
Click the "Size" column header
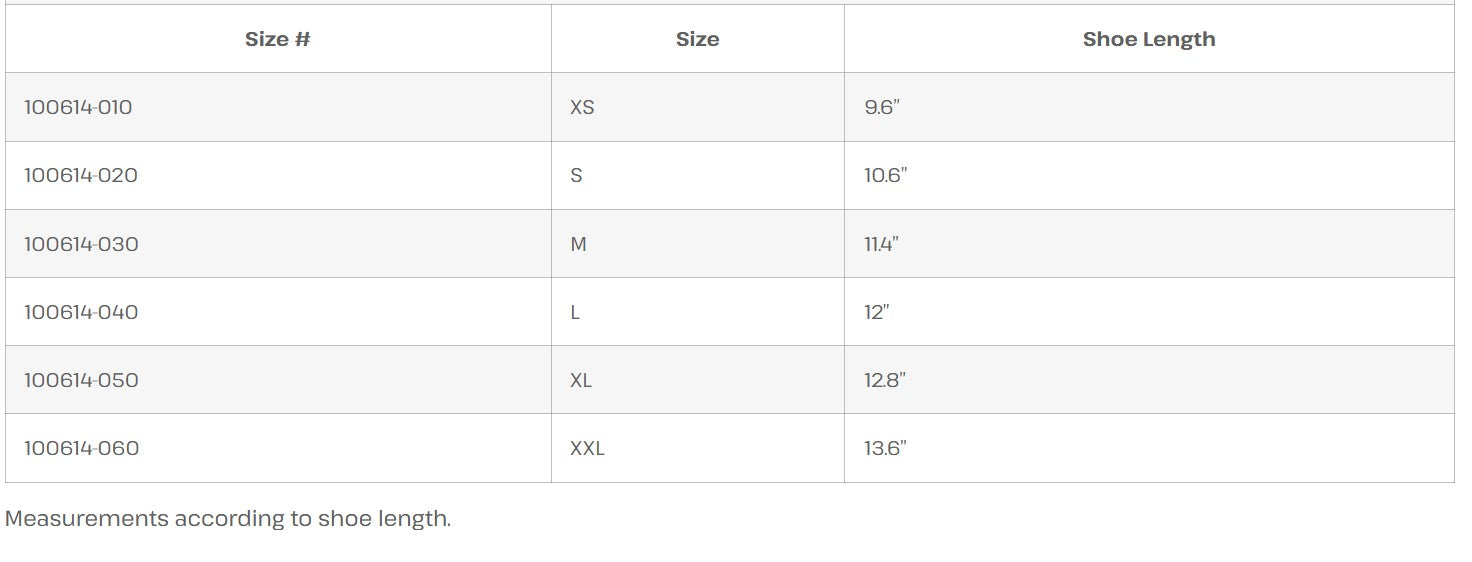coord(697,40)
